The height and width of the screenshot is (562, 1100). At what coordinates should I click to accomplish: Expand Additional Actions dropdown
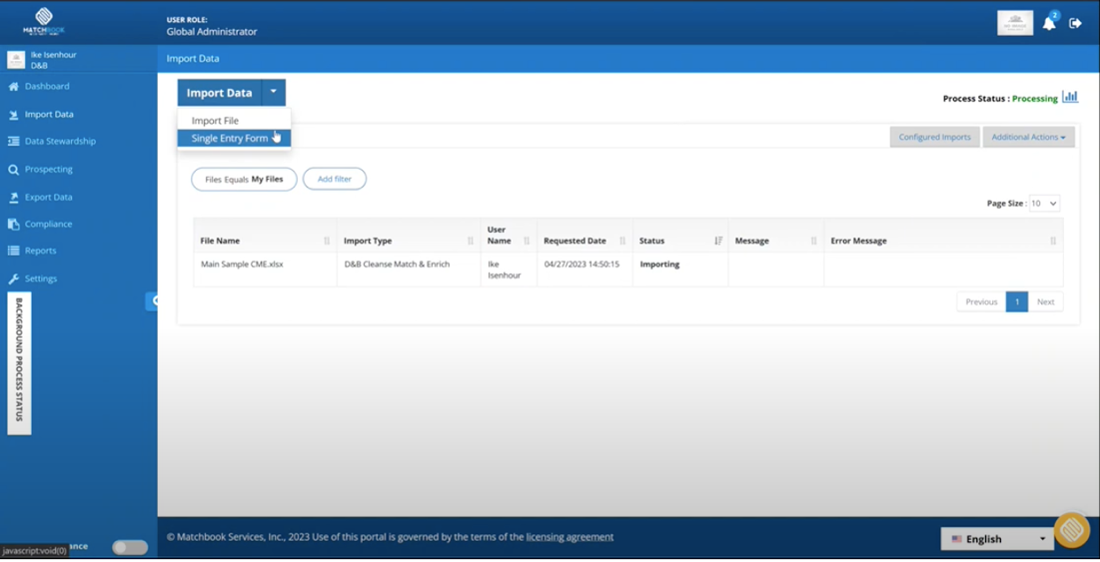click(1028, 137)
